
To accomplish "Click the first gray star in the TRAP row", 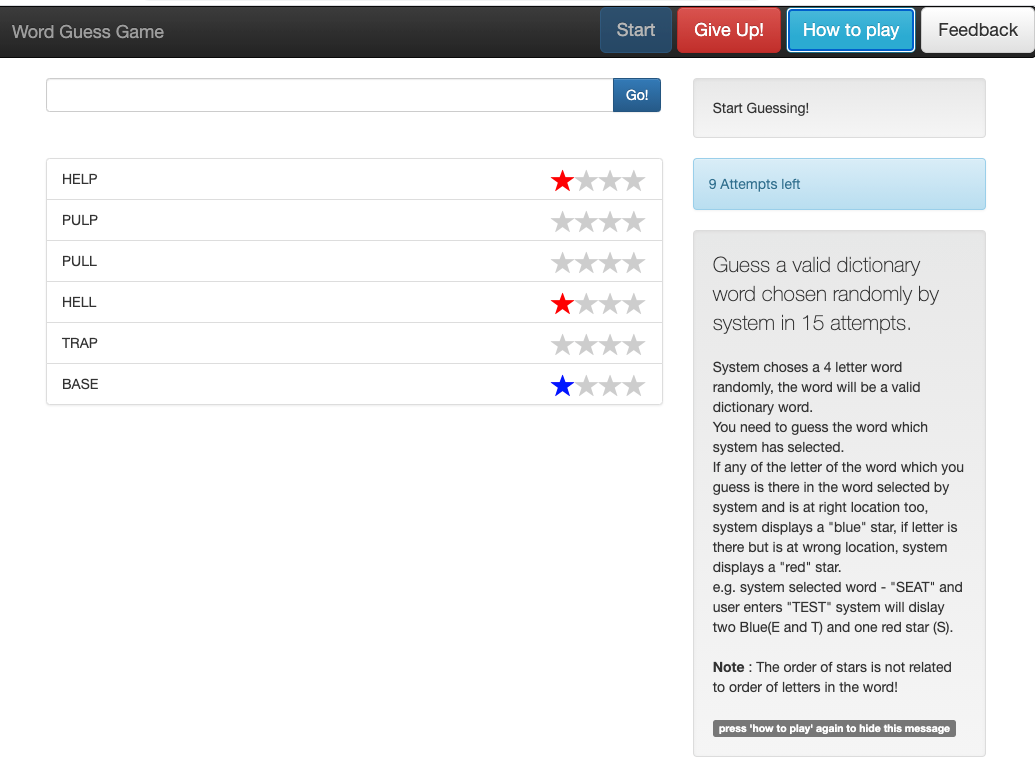I will point(562,345).
